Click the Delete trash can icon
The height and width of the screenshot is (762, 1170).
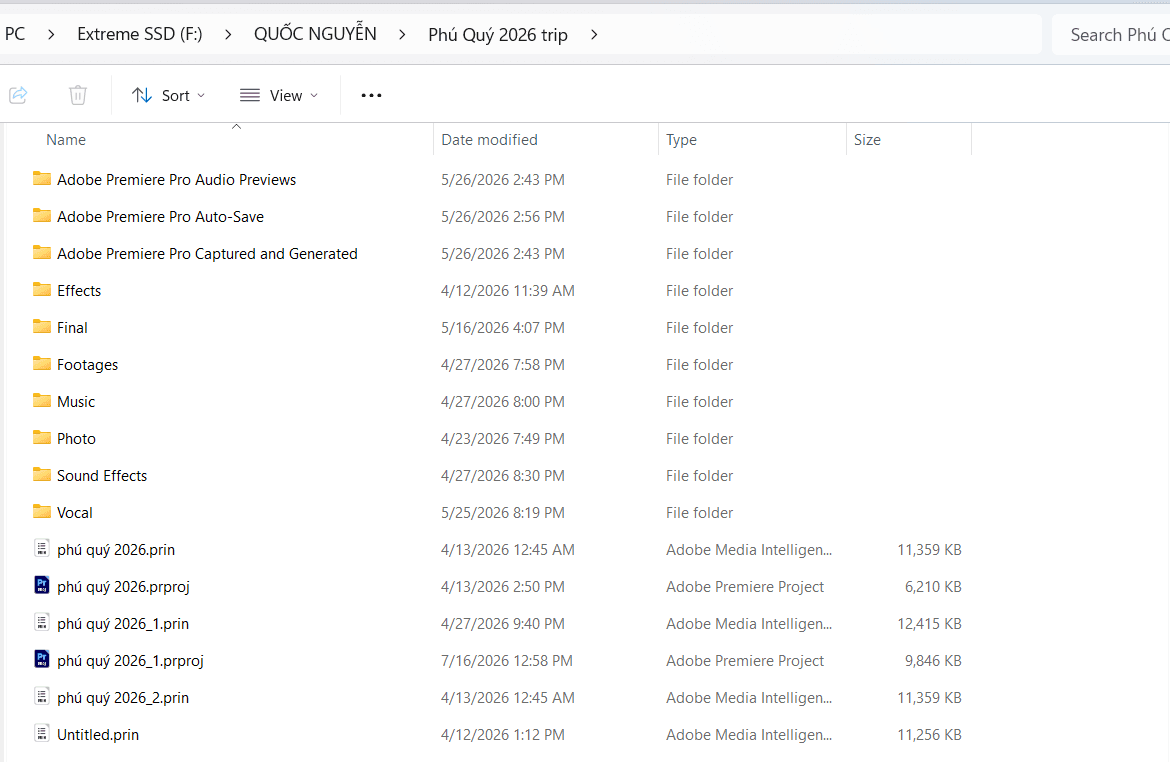pyautogui.click(x=78, y=95)
